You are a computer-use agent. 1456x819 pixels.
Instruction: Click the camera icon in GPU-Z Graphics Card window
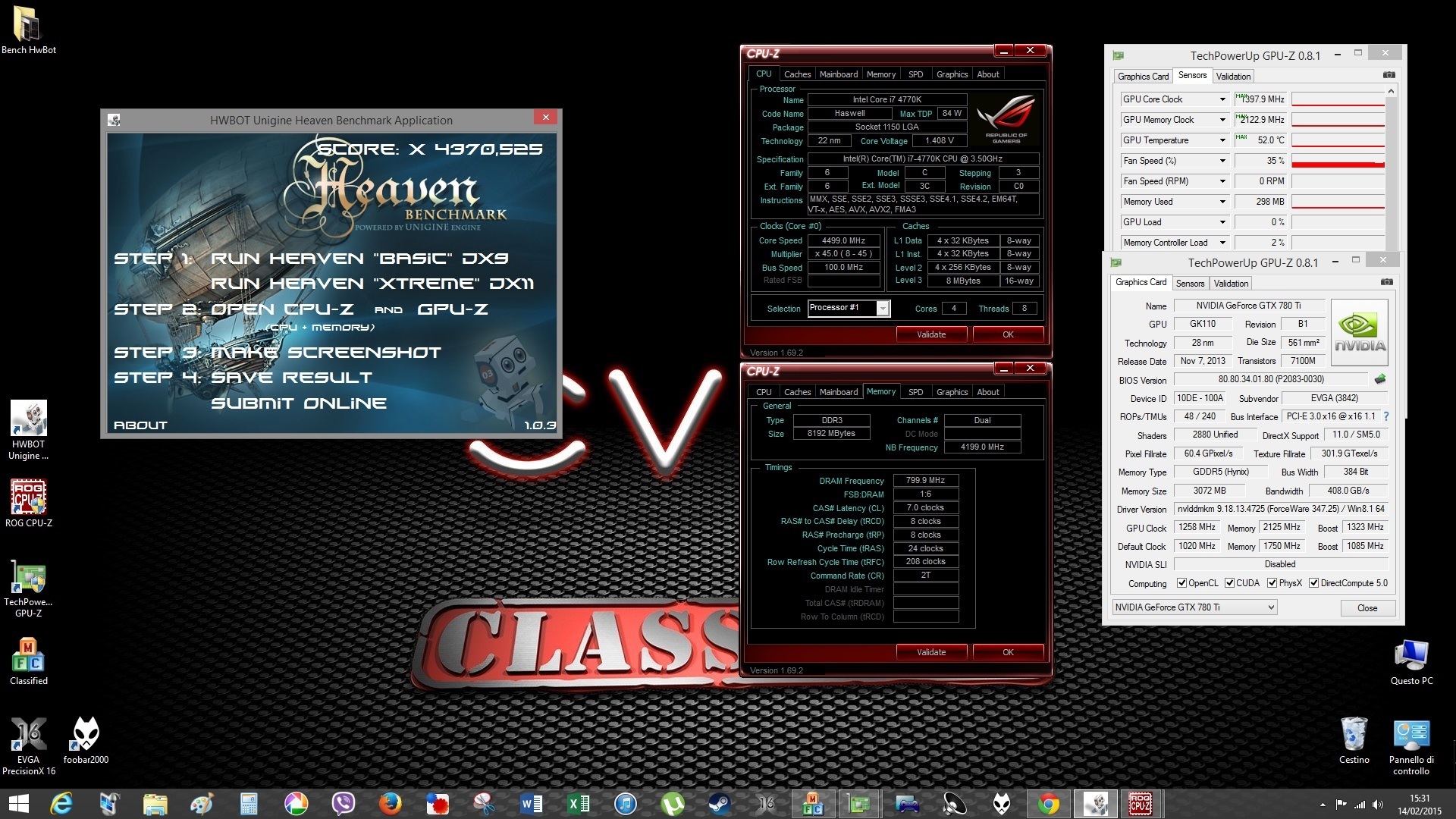click(1386, 282)
